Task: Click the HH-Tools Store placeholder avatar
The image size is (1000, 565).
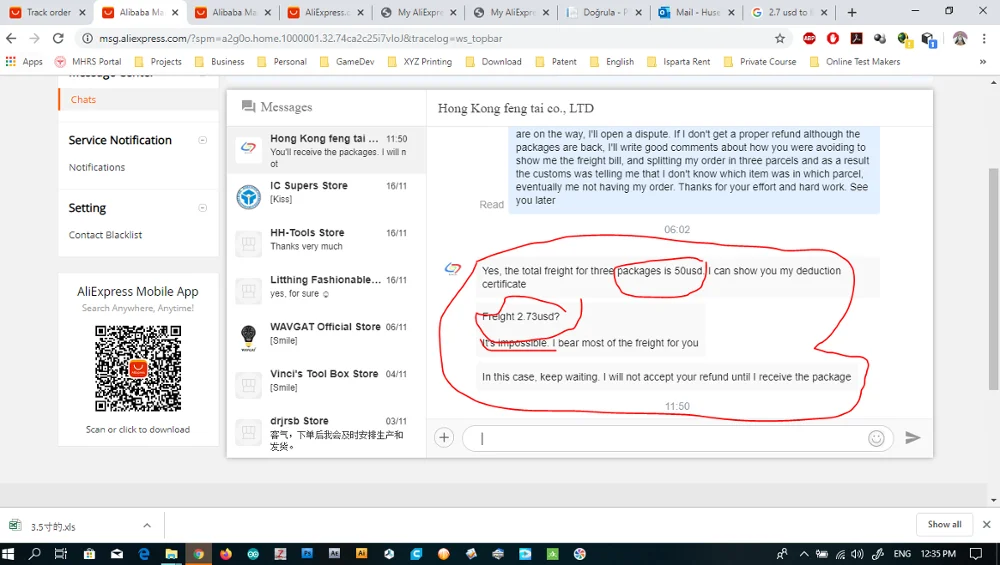Action: point(249,244)
